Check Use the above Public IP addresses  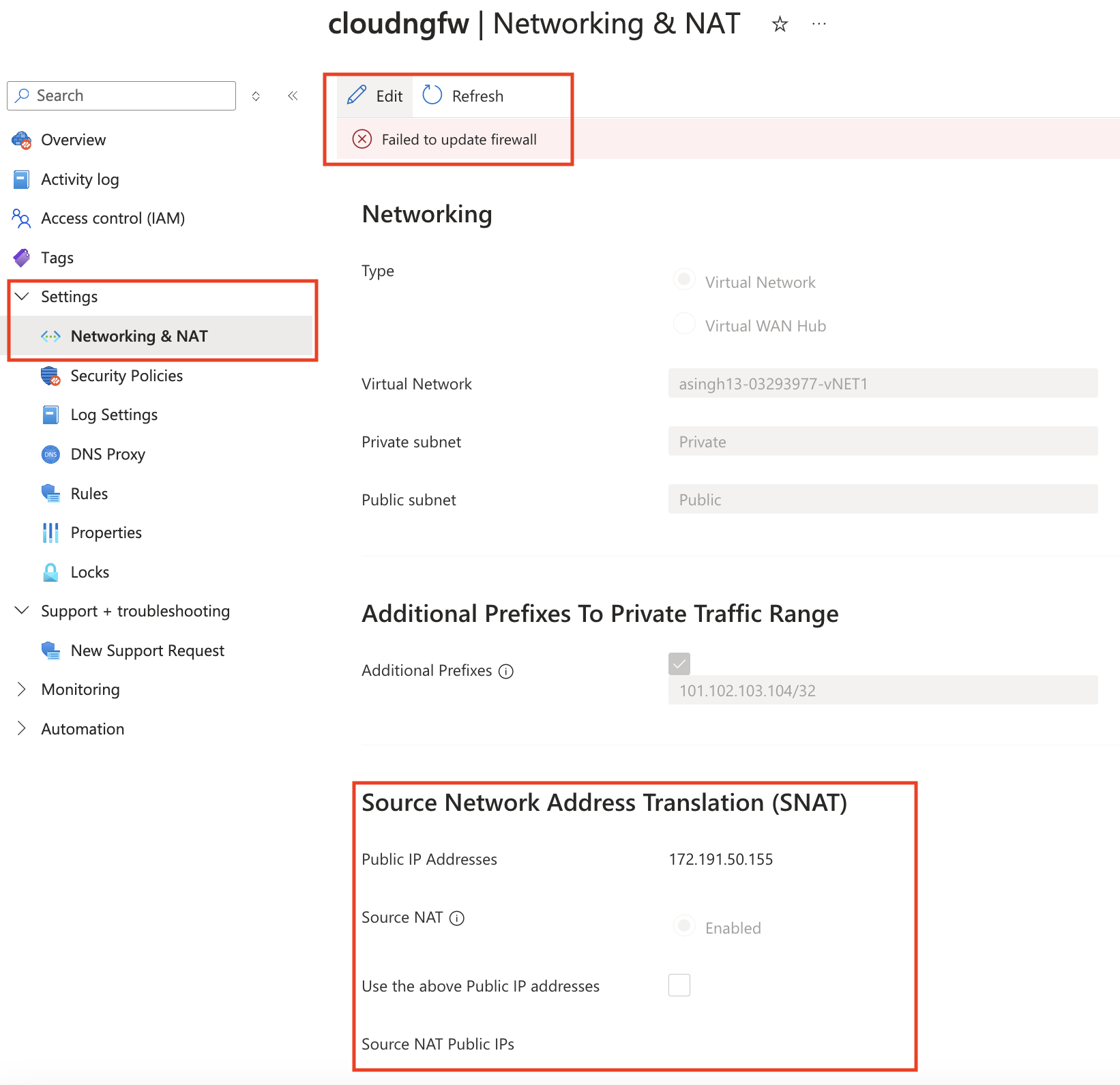point(679,985)
